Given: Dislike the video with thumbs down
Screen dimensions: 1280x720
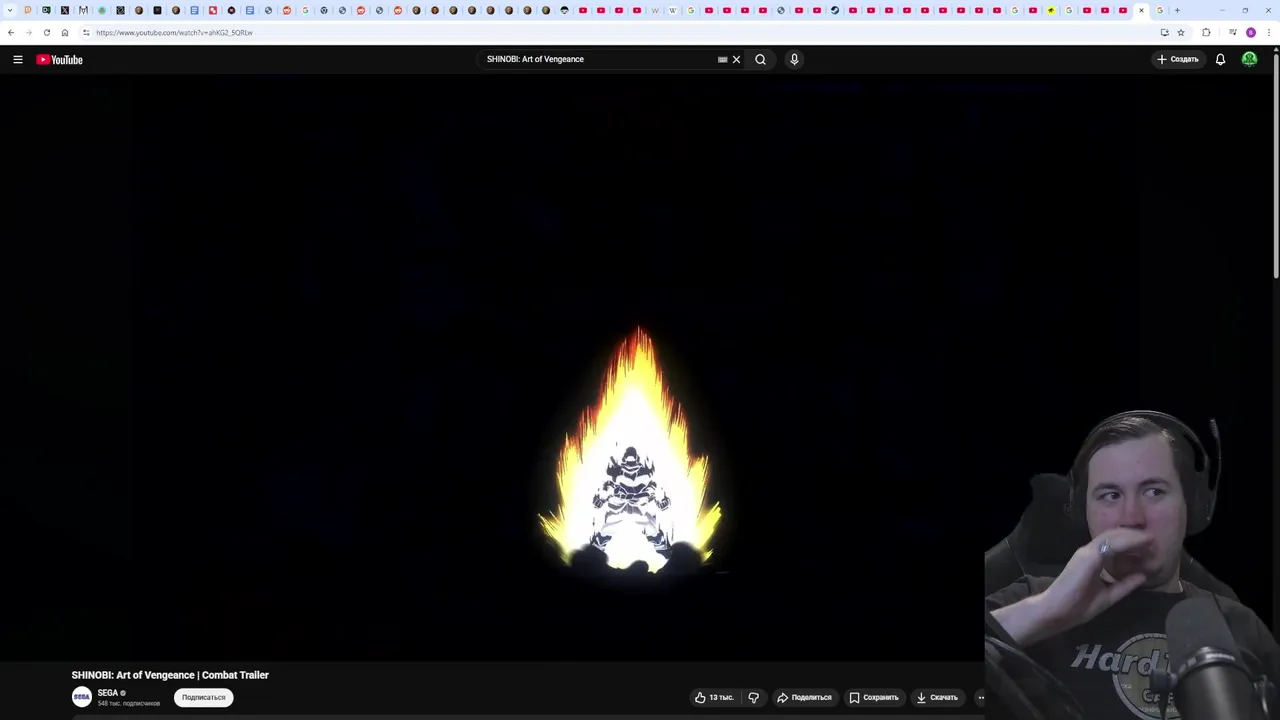Looking at the screenshot, I should tap(754, 697).
